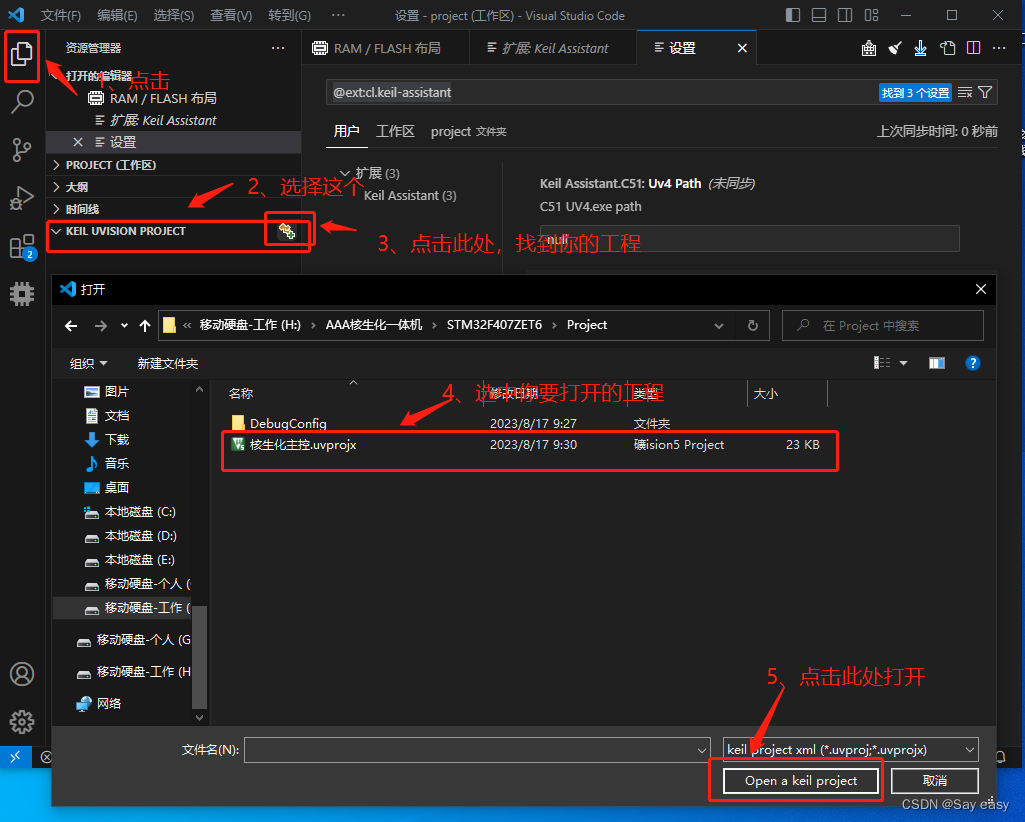Open recent locations dropdown arrow
This screenshot has height=822, width=1025.
124,326
